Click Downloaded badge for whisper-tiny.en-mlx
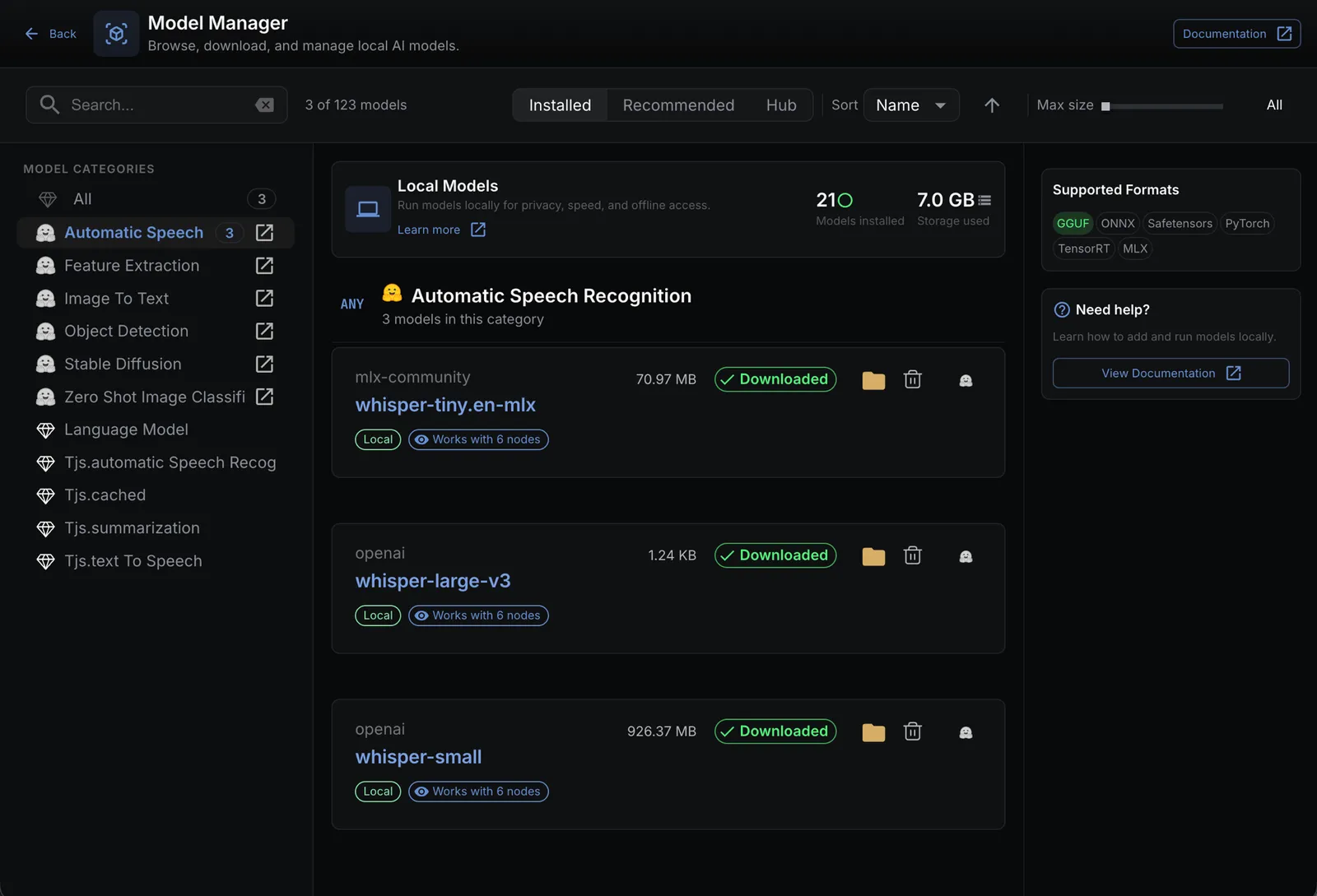1317x896 pixels. coord(775,379)
